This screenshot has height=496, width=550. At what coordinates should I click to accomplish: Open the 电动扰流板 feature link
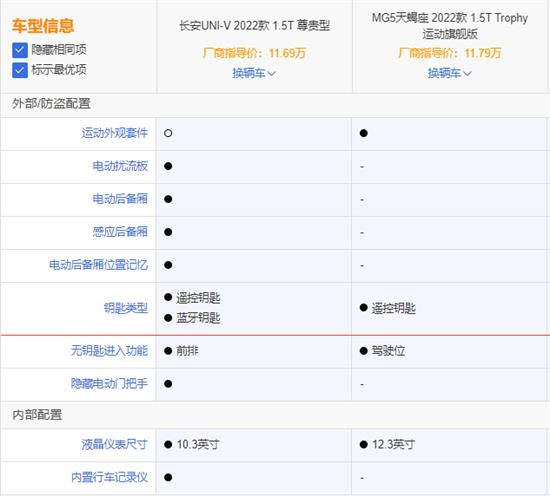120,166
